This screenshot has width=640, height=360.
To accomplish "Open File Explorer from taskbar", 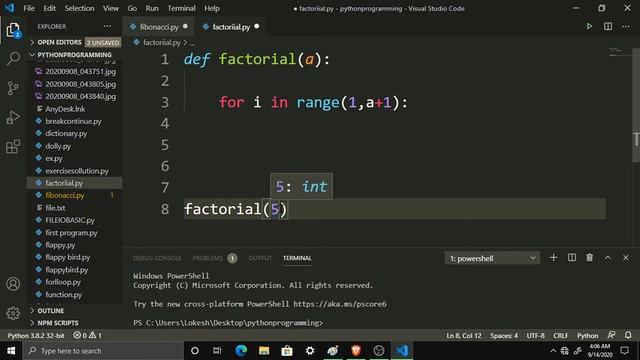I will pos(264,351).
